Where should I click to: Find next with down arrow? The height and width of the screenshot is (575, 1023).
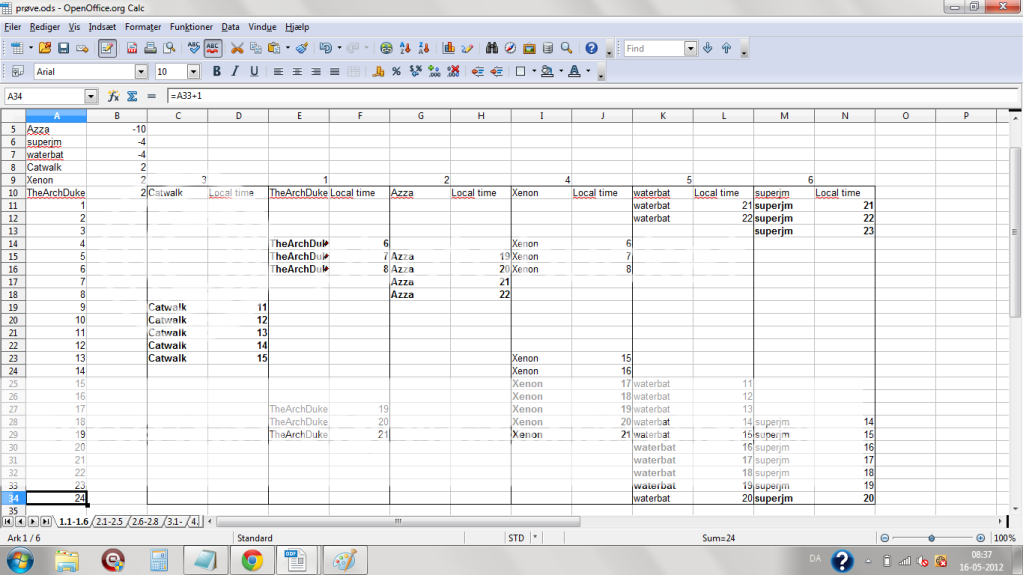708,48
